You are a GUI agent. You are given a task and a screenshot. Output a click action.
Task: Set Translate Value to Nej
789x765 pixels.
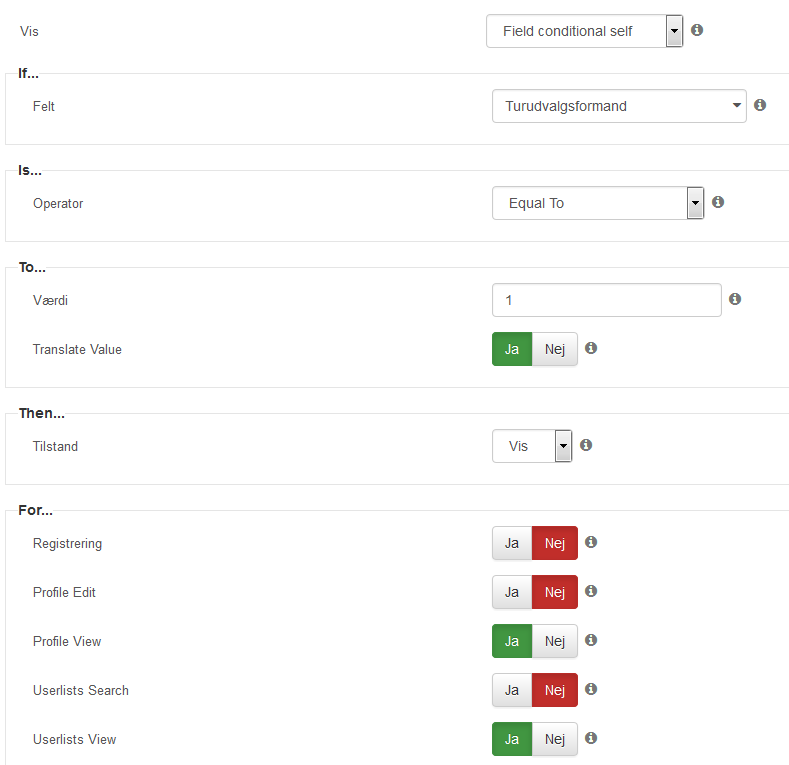click(555, 349)
